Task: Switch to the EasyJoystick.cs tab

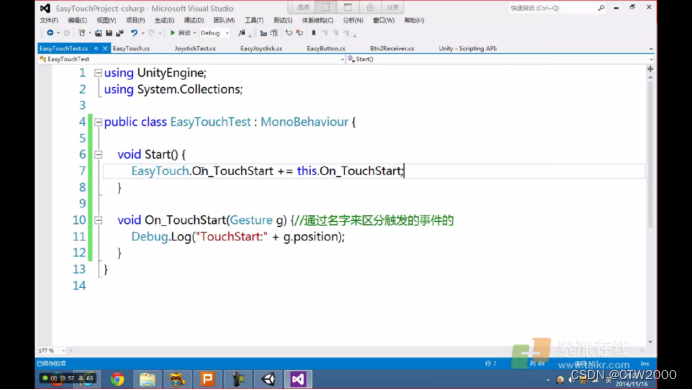Action: coord(261,49)
